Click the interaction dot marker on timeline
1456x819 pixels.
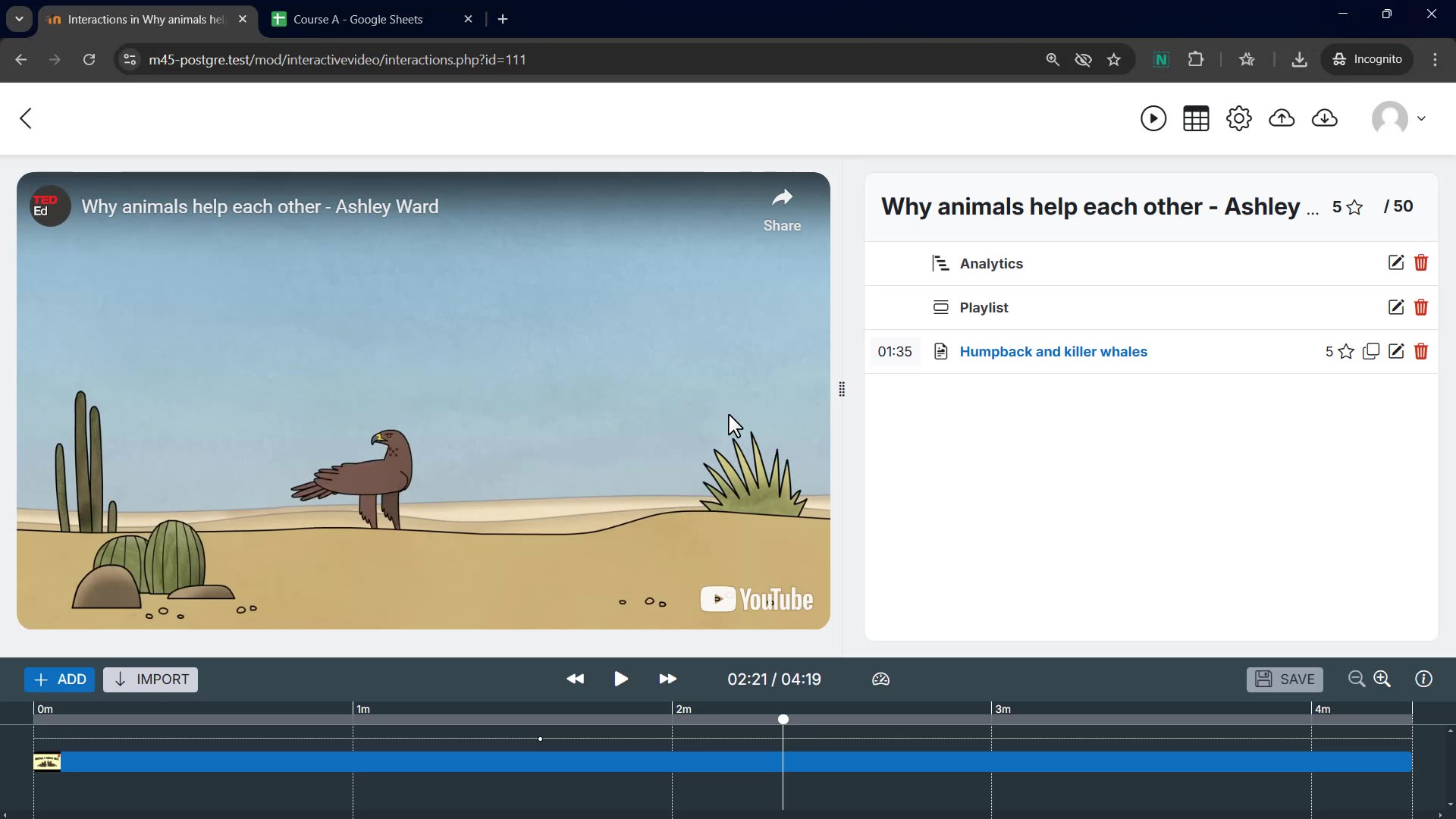(540, 739)
